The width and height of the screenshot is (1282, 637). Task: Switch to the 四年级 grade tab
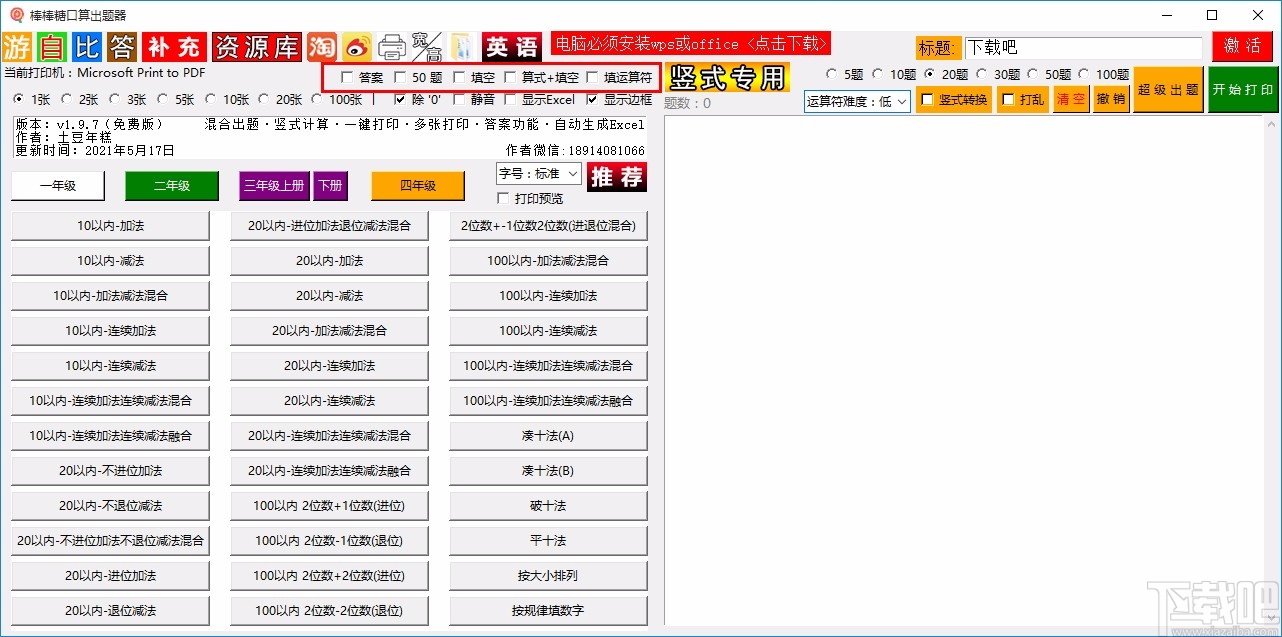(417, 186)
